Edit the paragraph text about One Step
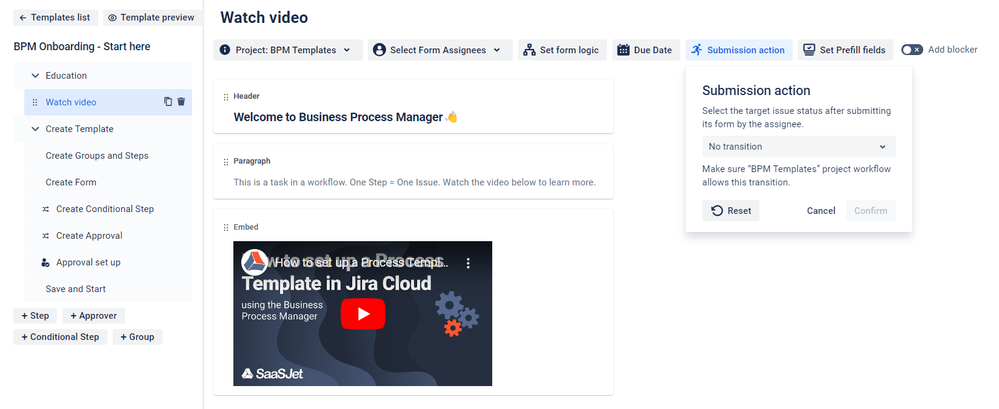This screenshot has height=409, width=999. [x=415, y=182]
